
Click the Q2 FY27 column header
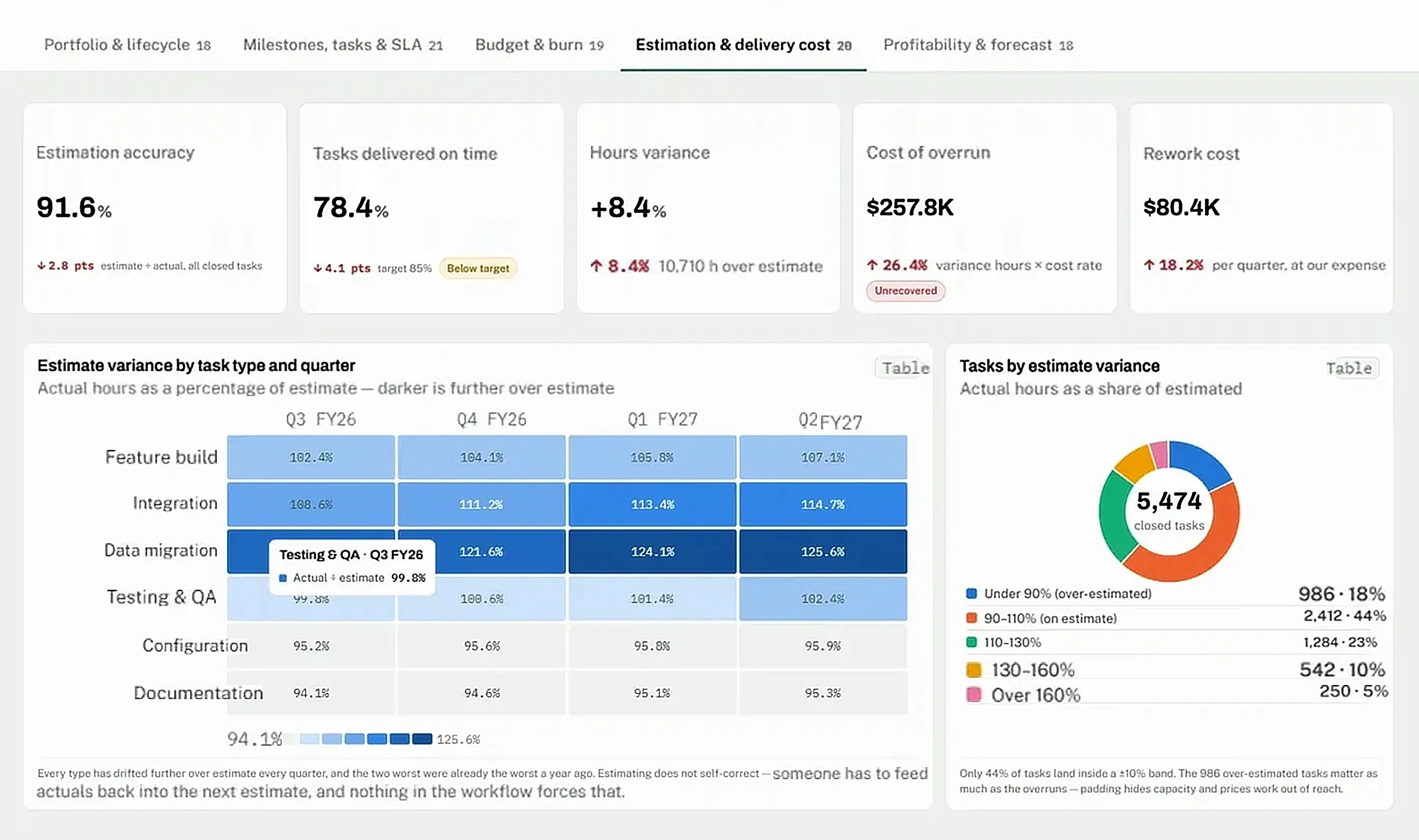[830, 421]
